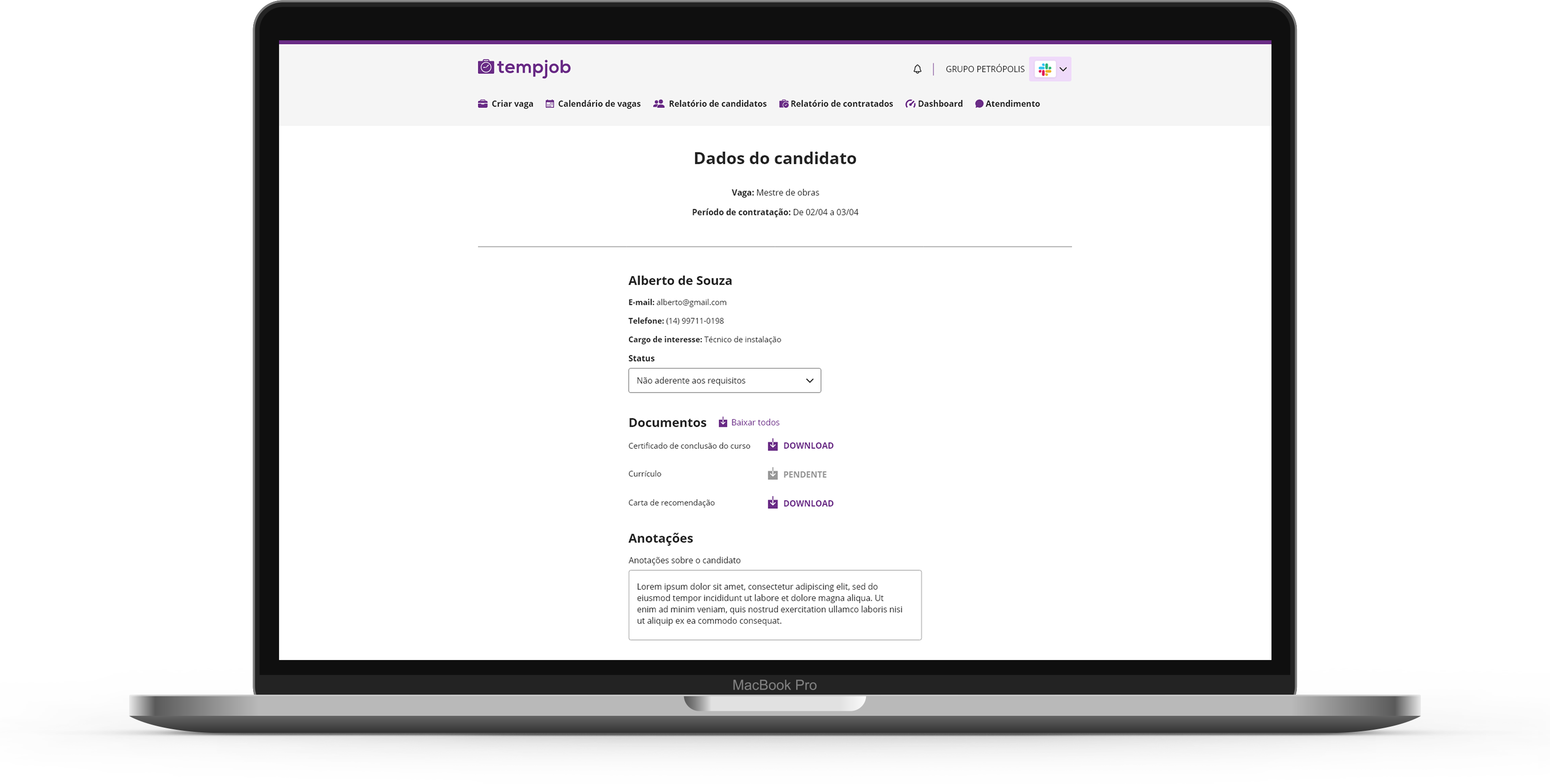Open the Status dropdown
1550x784 pixels.
click(716, 380)
